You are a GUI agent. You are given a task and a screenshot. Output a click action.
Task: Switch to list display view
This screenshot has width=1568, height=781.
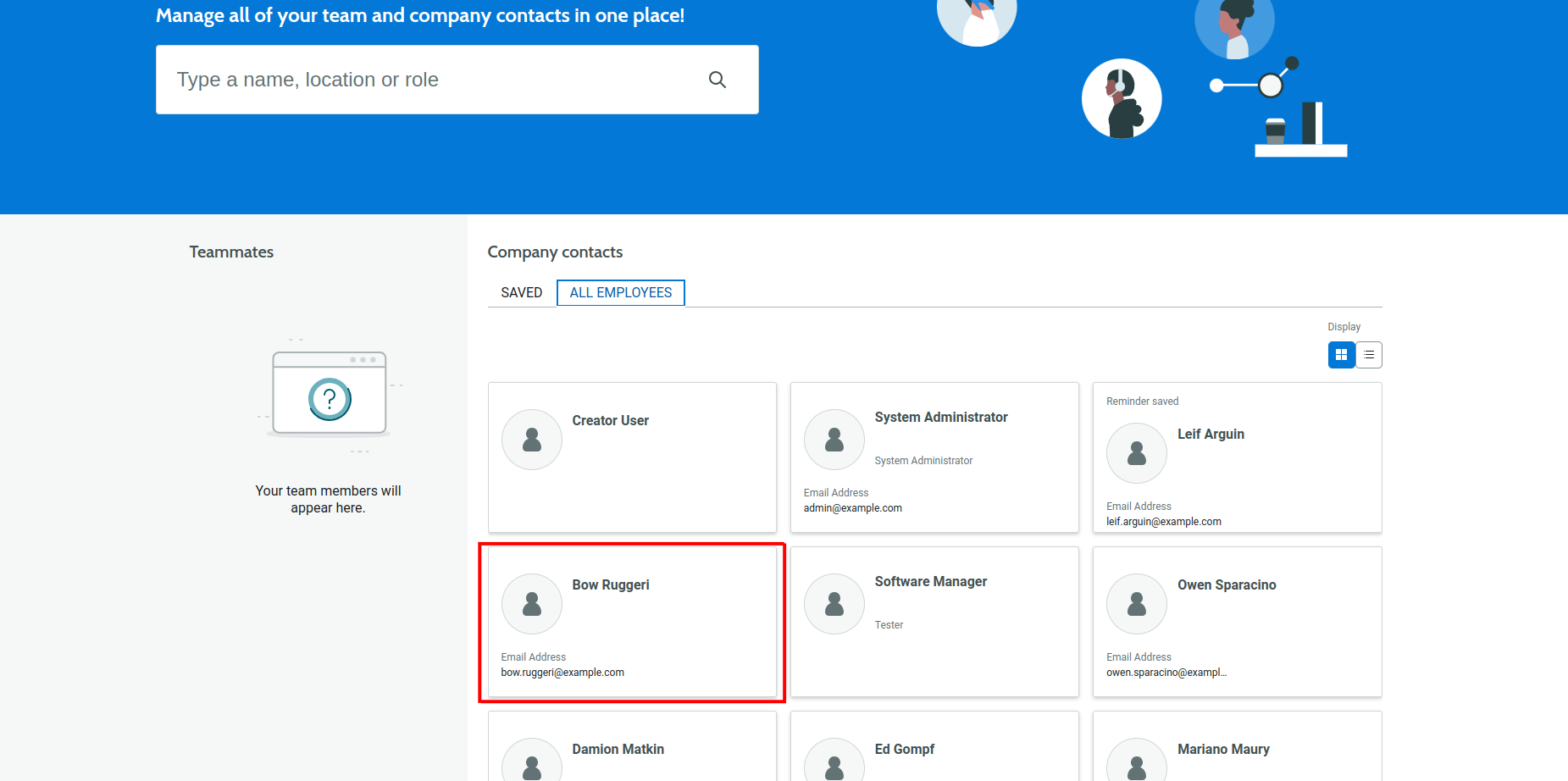pos(1369,355)
